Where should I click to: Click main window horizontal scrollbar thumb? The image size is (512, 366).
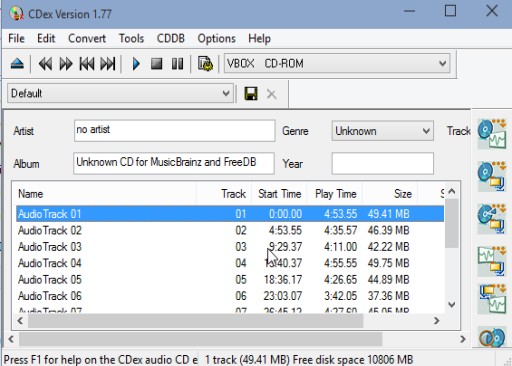point(201,339)
